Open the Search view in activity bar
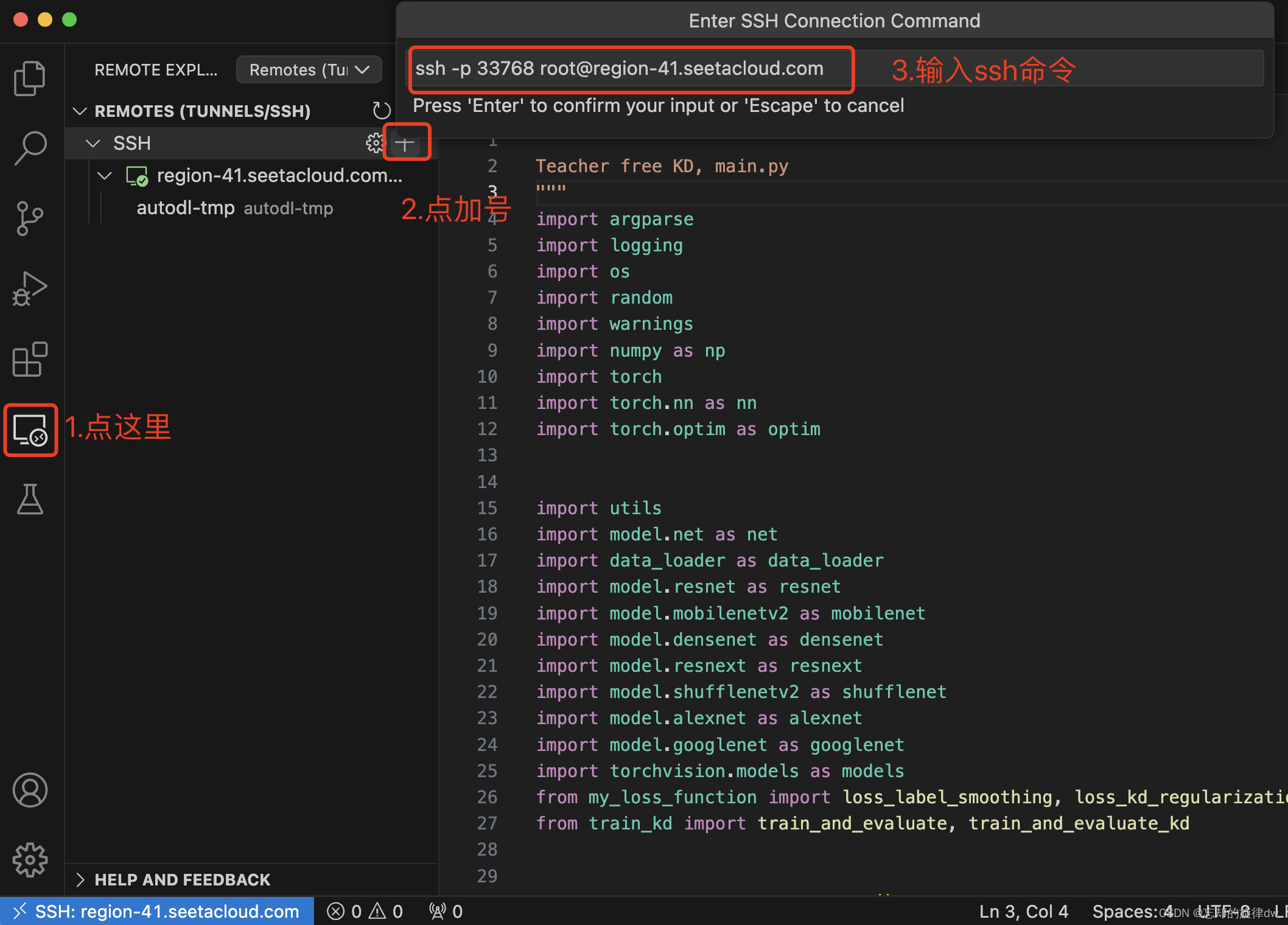 click(x=29, y=147)
